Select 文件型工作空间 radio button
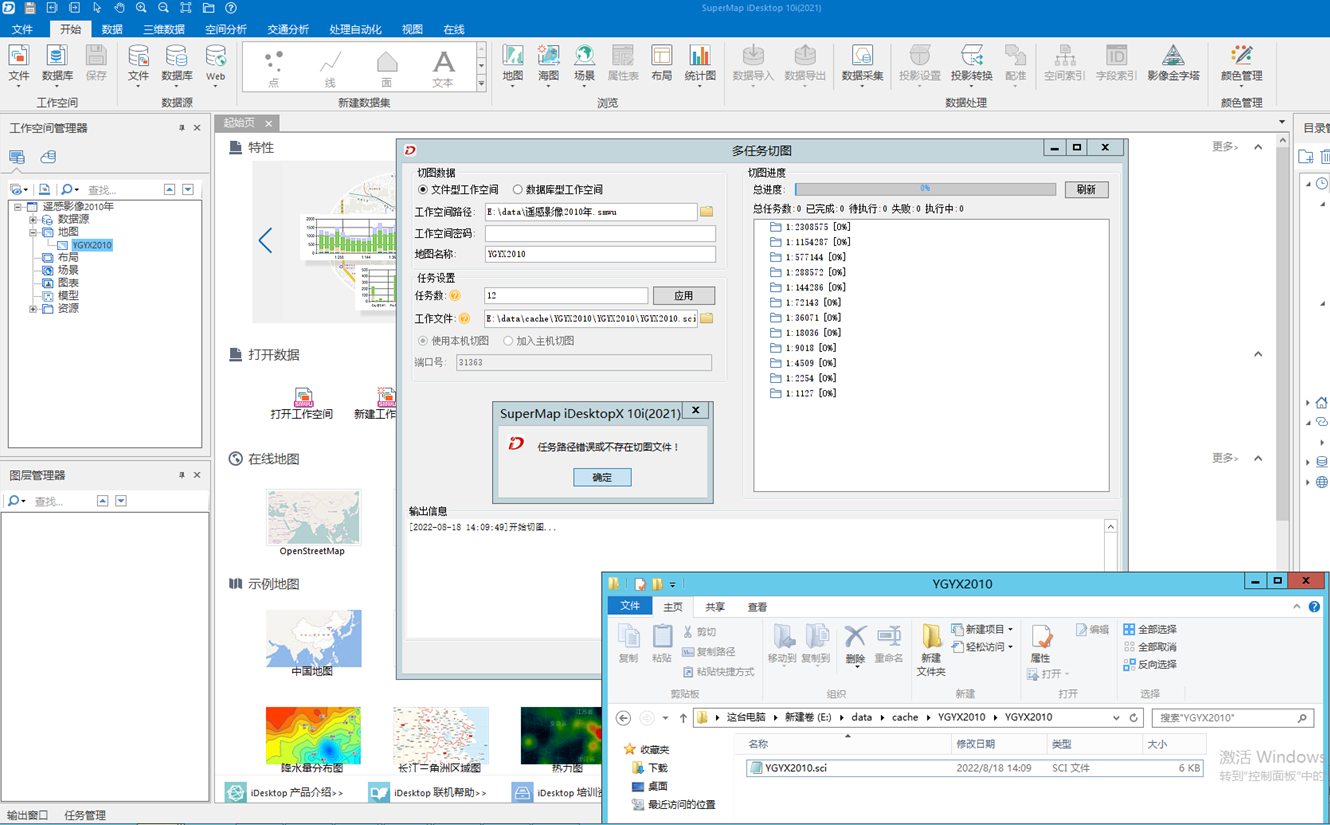This screenshot has height=825, width=1330. (x=423, y=189)
